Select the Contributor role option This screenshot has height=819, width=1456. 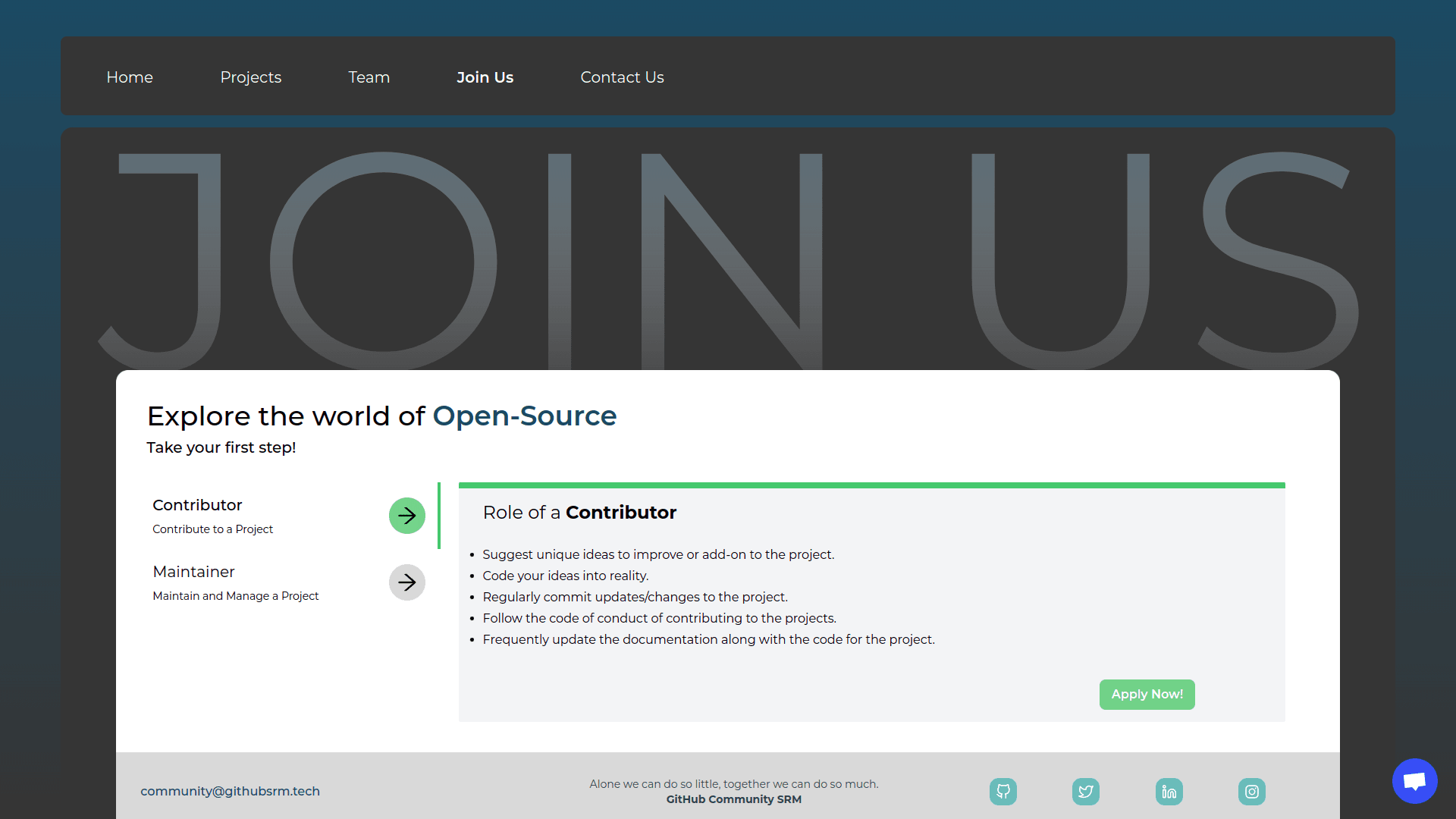point(197,505)
